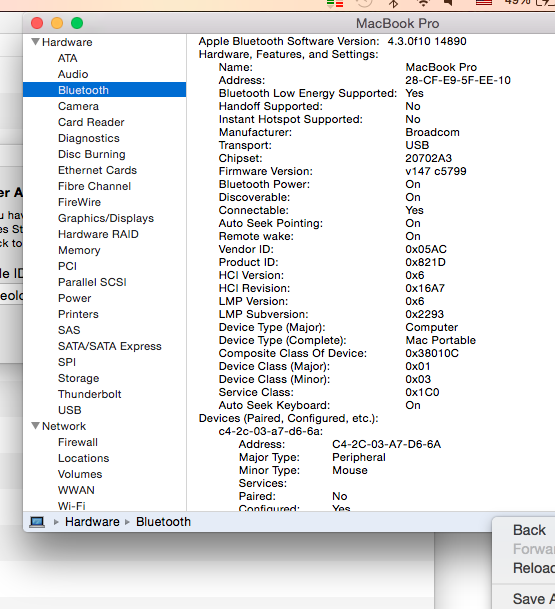555x609 pixels.
Task: Select Volumes under Network
Action: [80, 474]
